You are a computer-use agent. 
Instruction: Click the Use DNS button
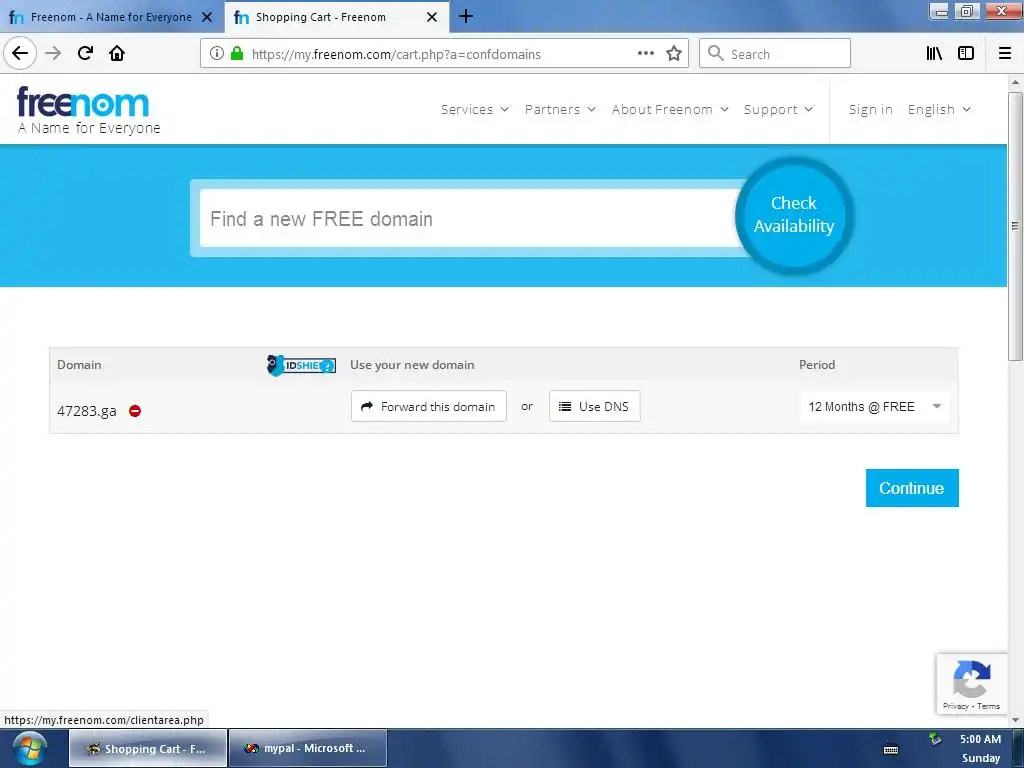coord(594,406)
